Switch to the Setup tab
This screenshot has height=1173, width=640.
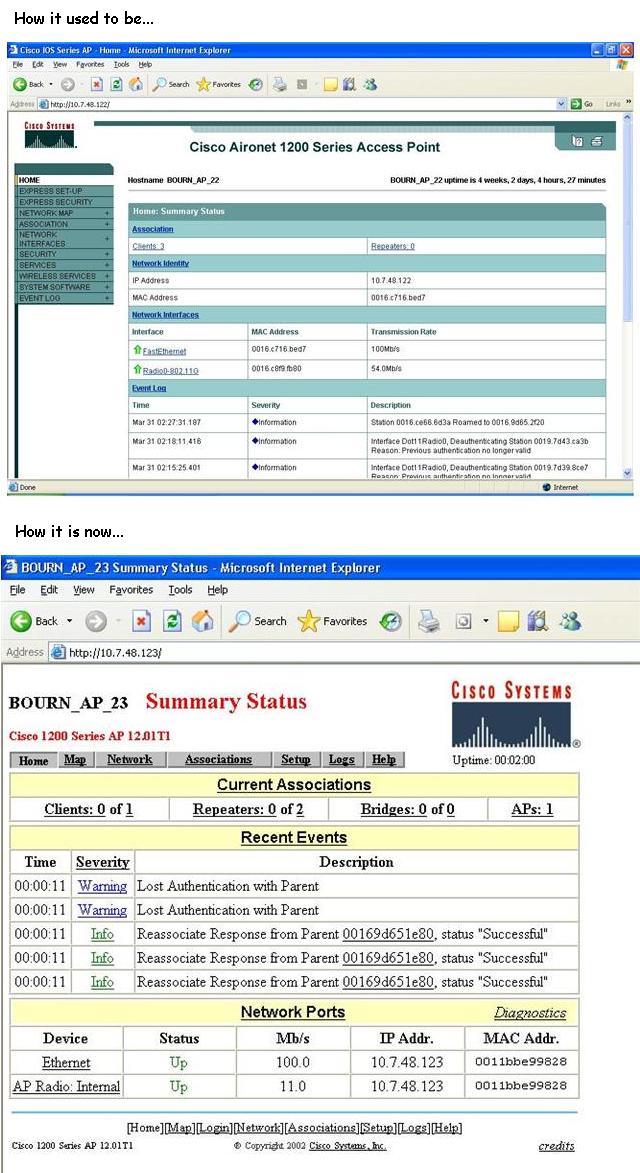coord(296,759)
